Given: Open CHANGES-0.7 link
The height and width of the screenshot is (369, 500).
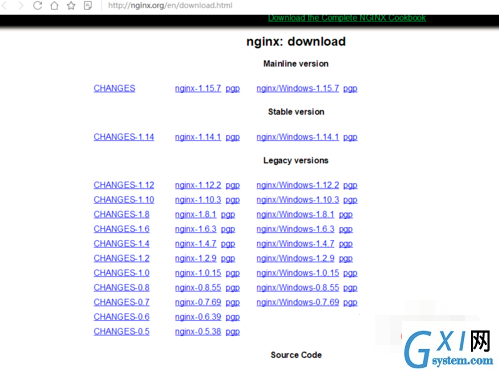Looking at the screenshot, I should pyautogui.click(x=121, y=302).
